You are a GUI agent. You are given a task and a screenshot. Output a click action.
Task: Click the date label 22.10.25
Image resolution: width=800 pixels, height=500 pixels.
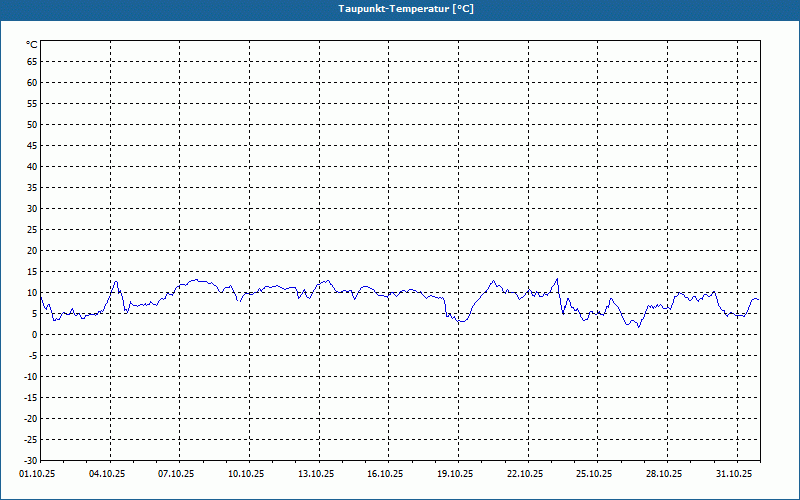[525, 474]
